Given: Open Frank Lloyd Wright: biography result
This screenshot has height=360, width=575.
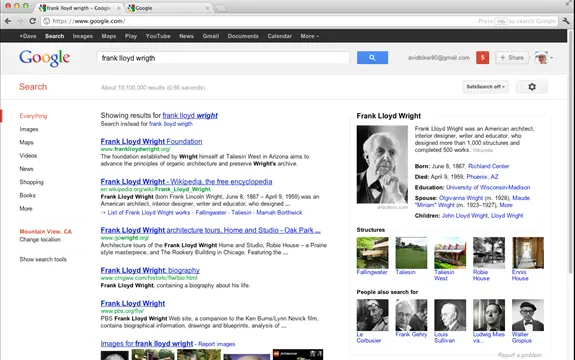Looking at the screenshot, I should pos(150,271).
